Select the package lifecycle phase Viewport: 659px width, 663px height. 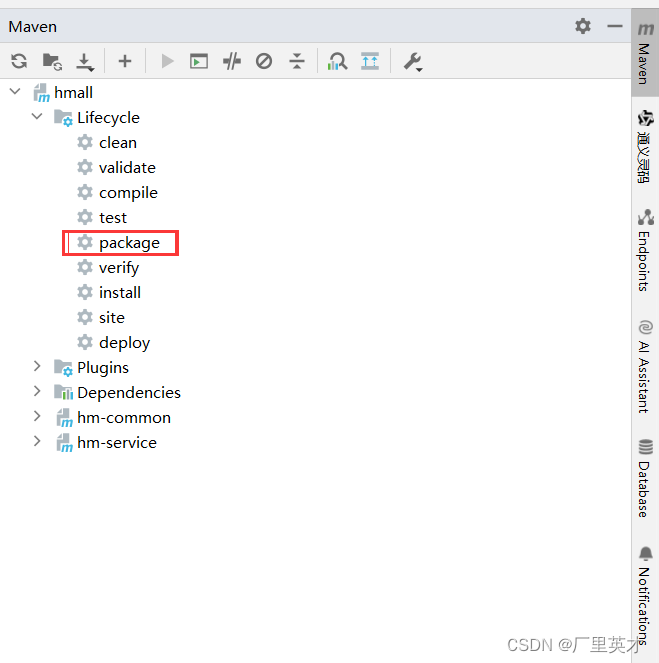coord(129,243)
